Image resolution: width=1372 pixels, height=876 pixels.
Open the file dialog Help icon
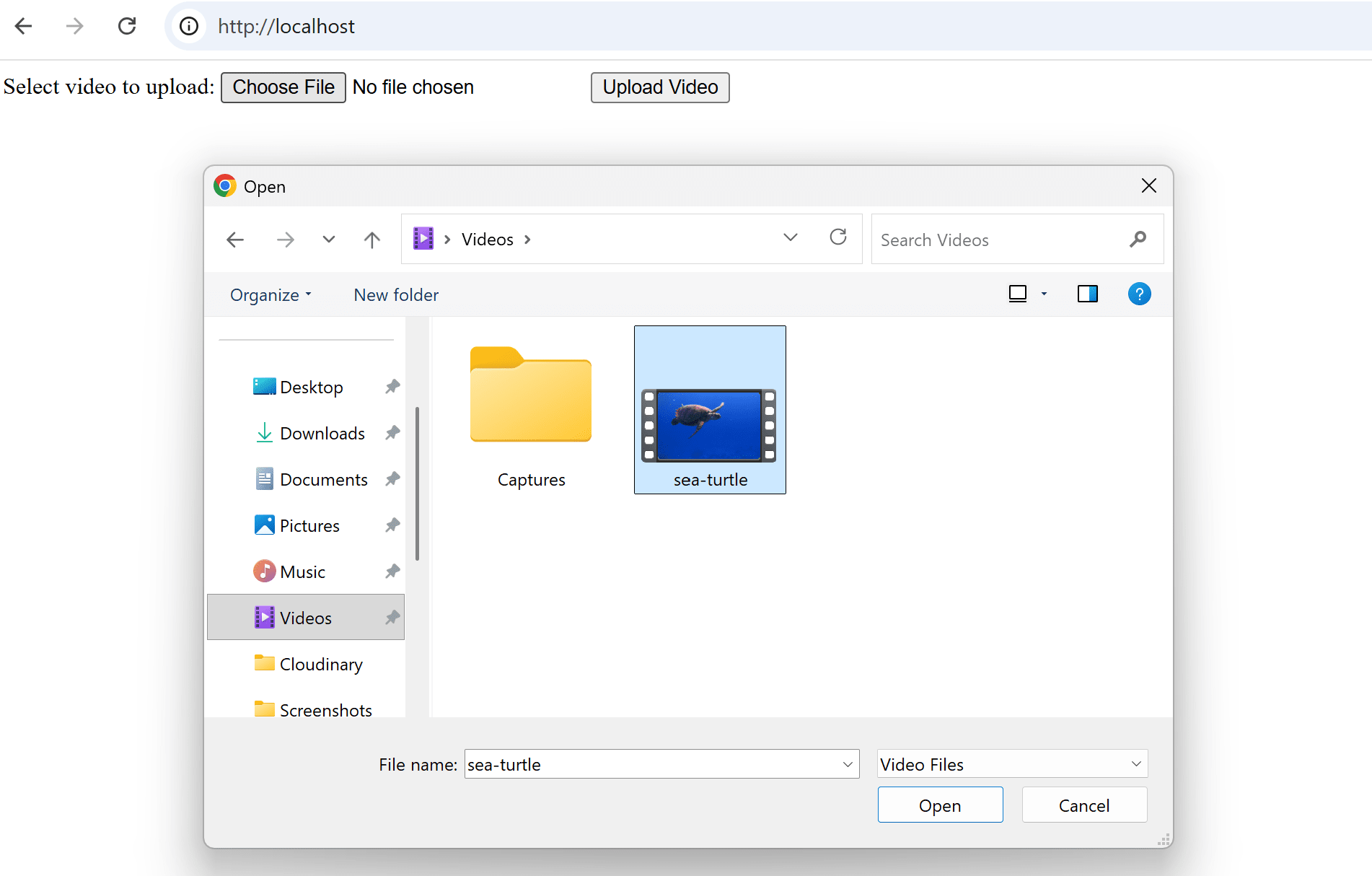coord(1139,294)
